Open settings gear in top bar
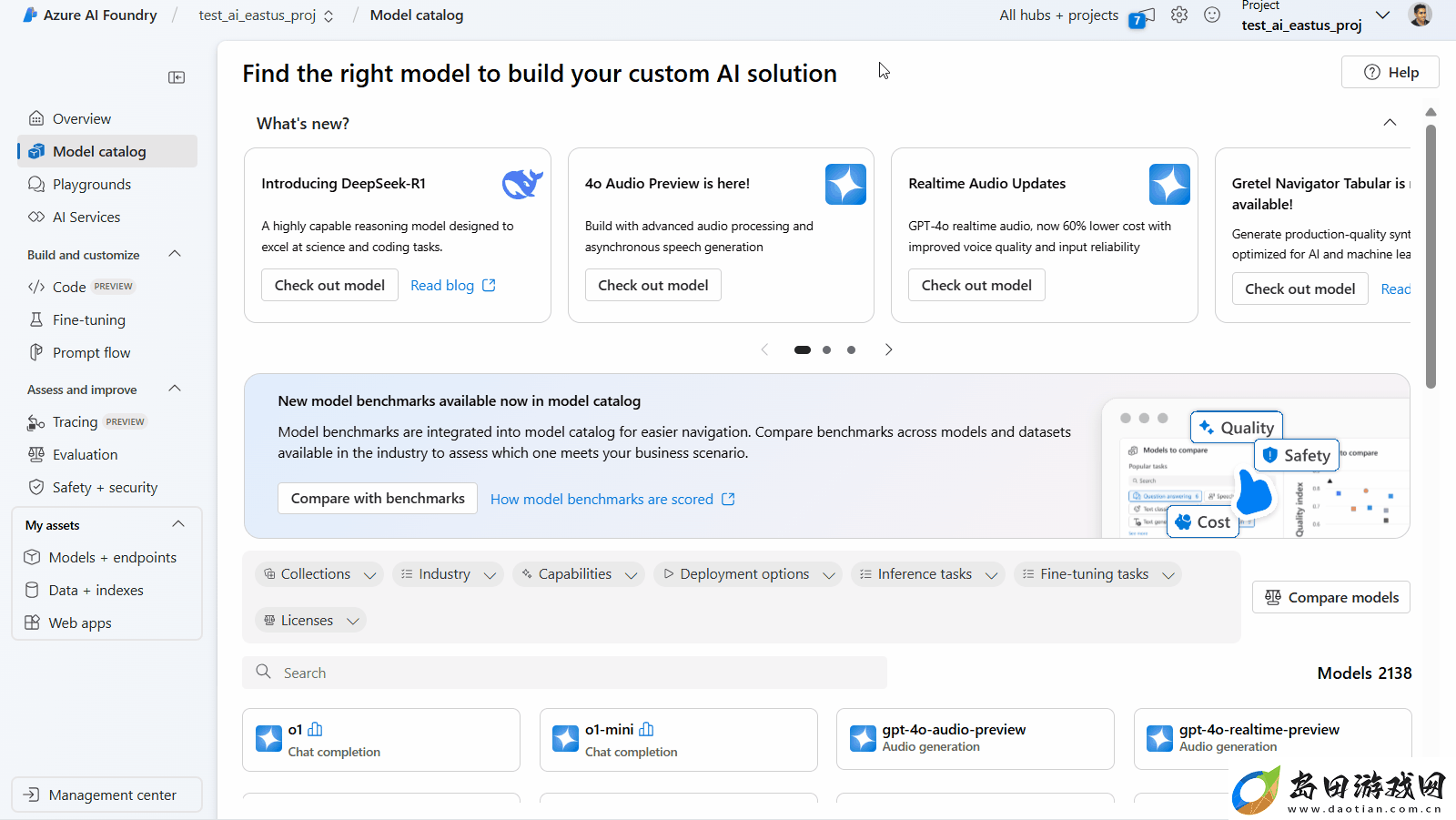1456x820 pixels. (x=1179, y=15)
